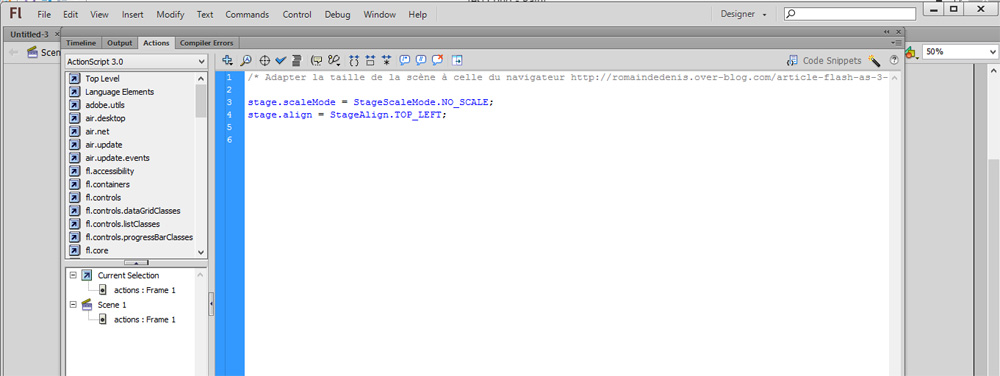Open the Insert menu
Viewport: 1000px width, 376px height.
tap(133, 14)
